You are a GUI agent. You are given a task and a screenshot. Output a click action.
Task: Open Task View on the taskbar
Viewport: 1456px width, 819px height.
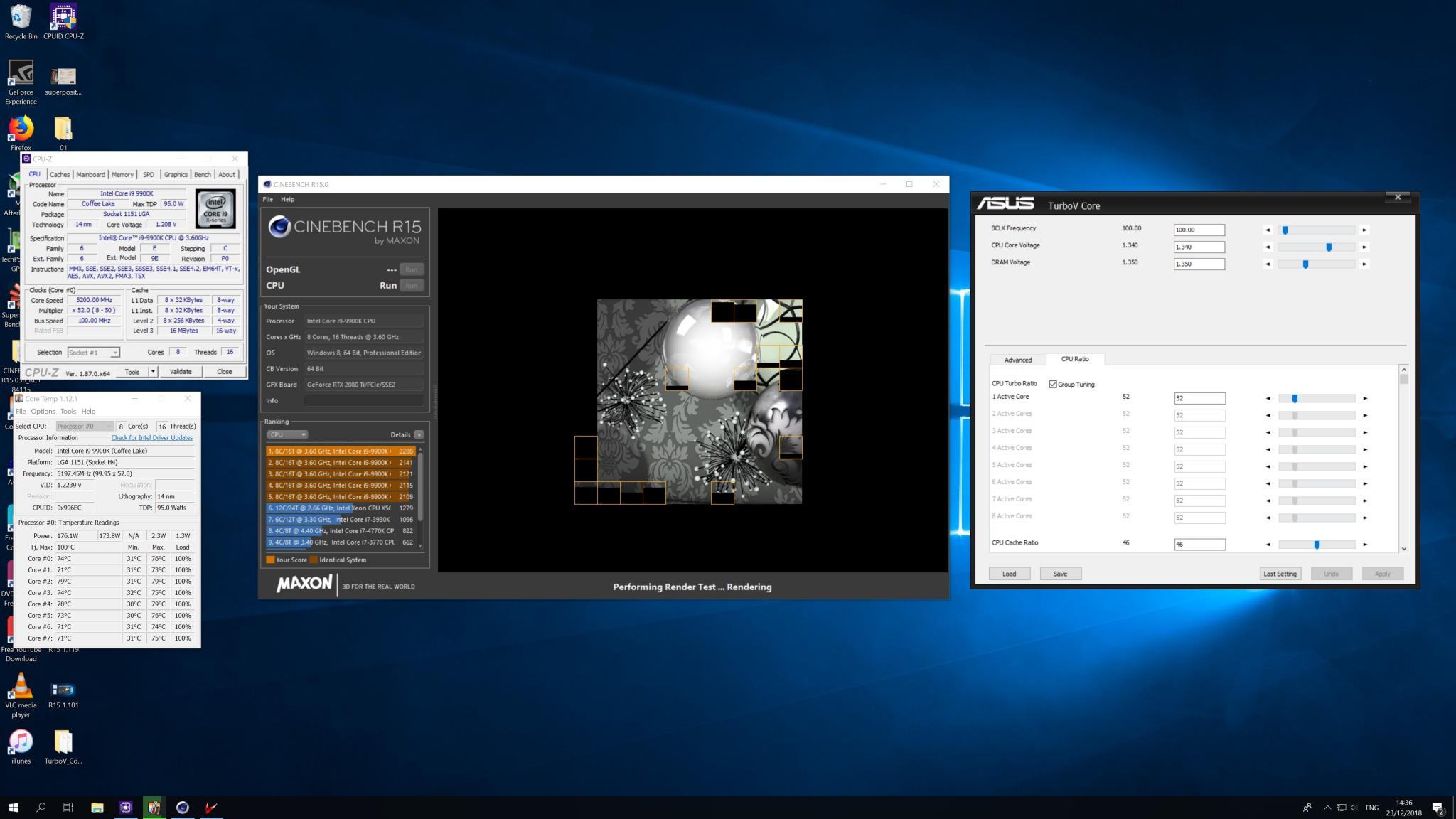[x=68, y=807]
